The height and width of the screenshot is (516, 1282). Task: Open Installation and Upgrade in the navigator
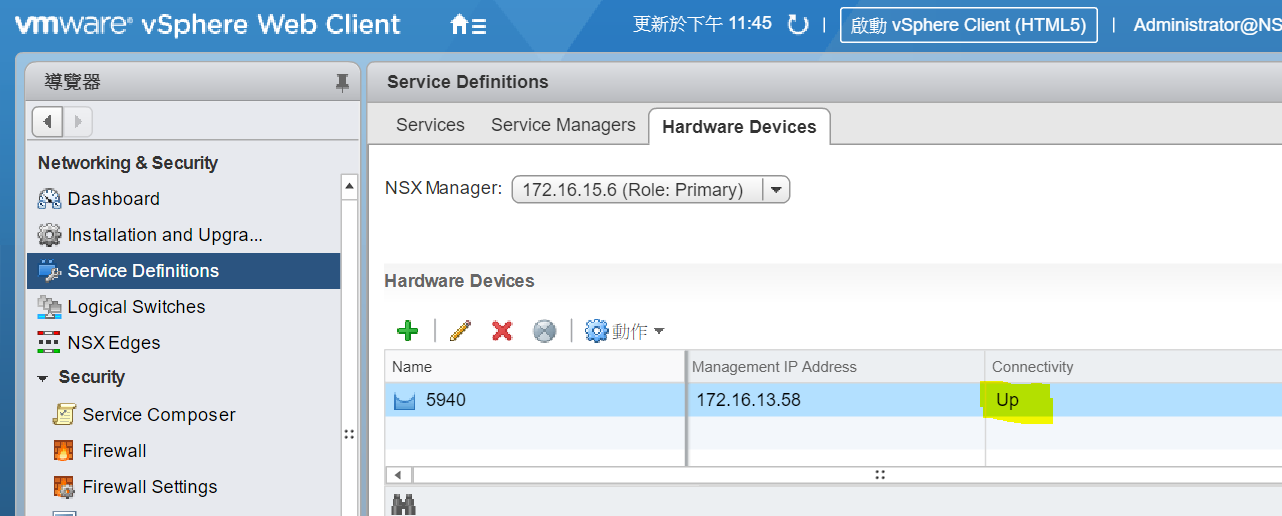(165, 235)
